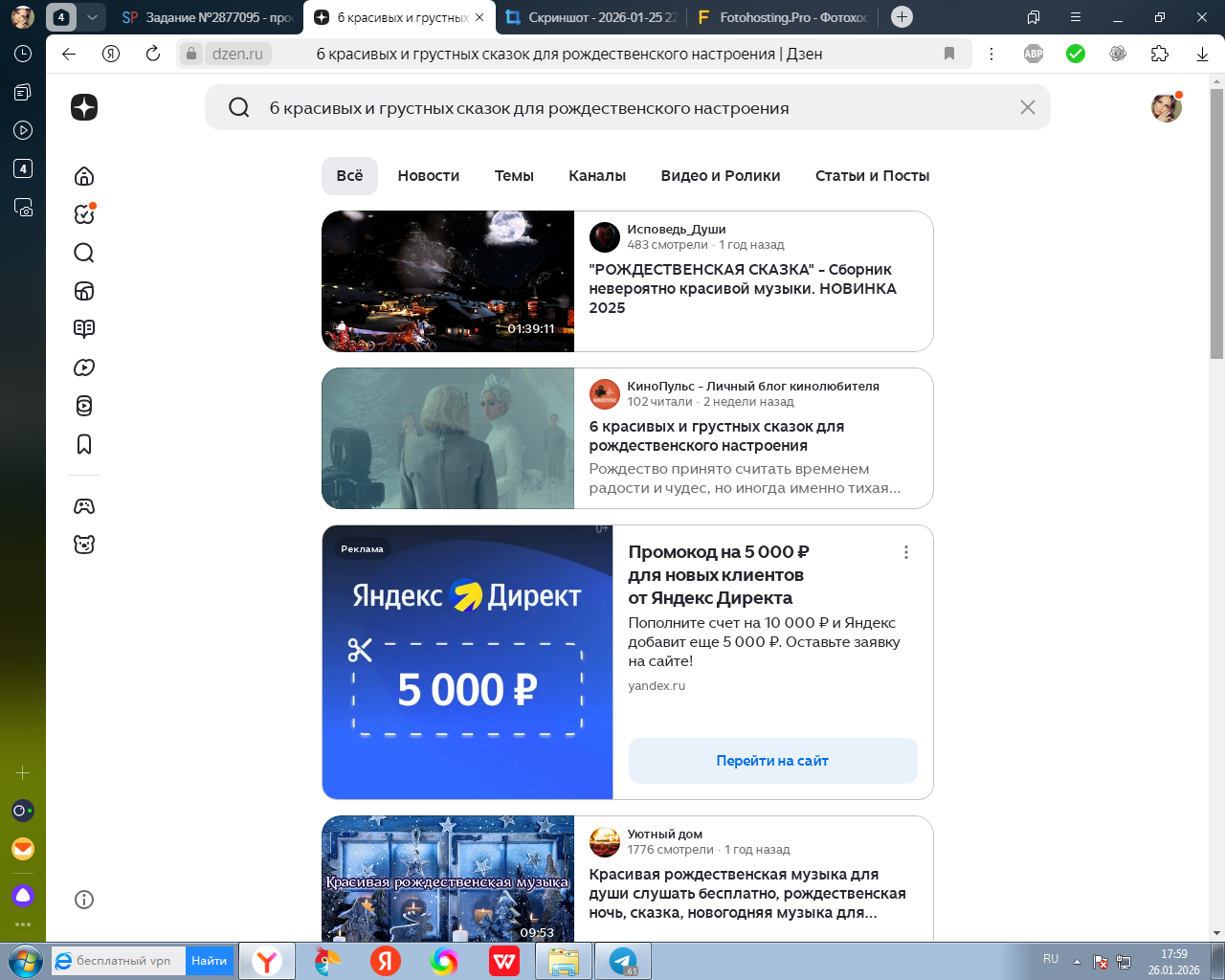The image size is (1225, 980).
Task: Open a new browser tab
Action: [x=902, y=17]
